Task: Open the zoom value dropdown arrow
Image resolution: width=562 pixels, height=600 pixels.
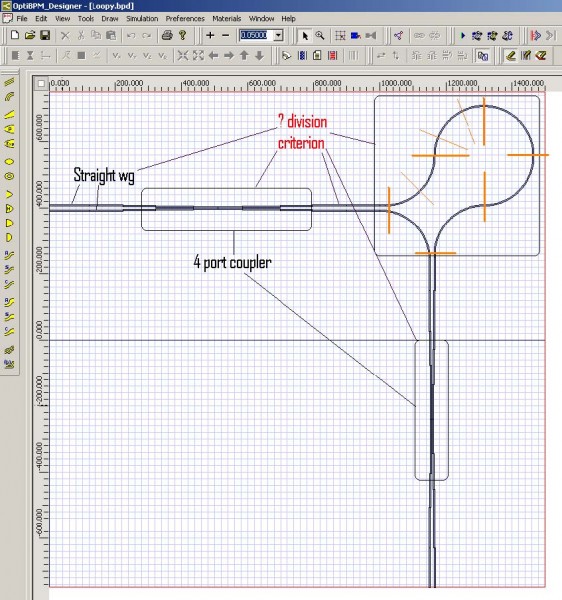Action: [x=279, y=36]
